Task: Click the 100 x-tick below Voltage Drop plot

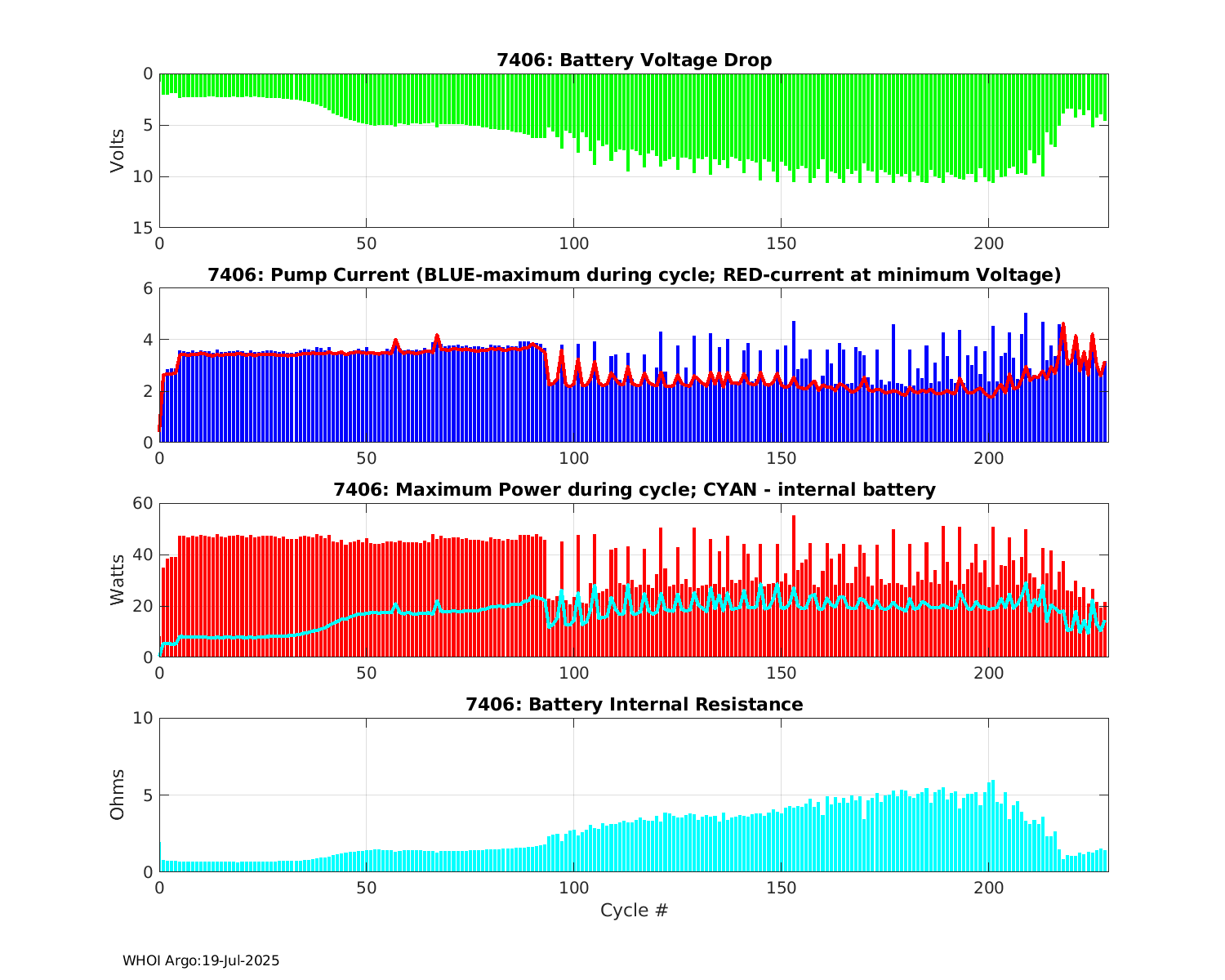Action: click(x=573, y=243)
